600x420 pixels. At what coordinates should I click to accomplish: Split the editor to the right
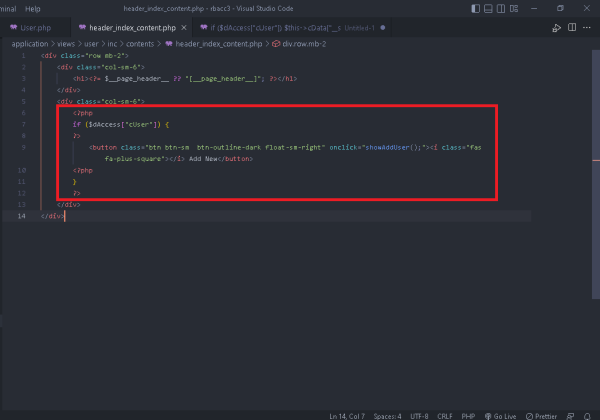pyautogui.click(x=574, y=27)
